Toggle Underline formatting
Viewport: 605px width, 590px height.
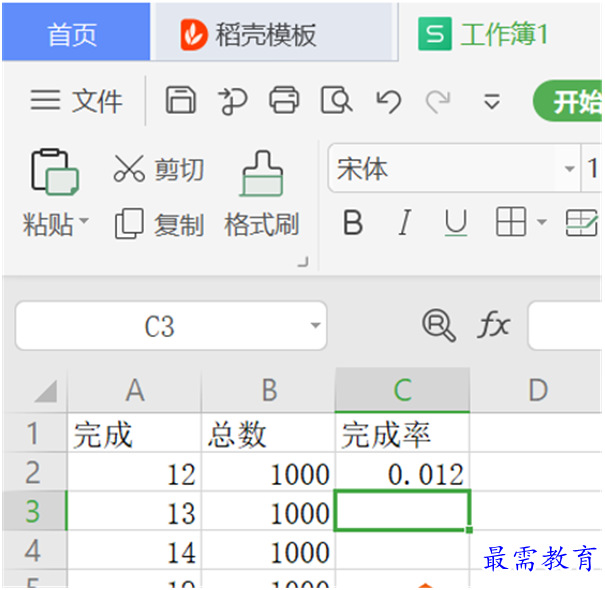(456, 223)
